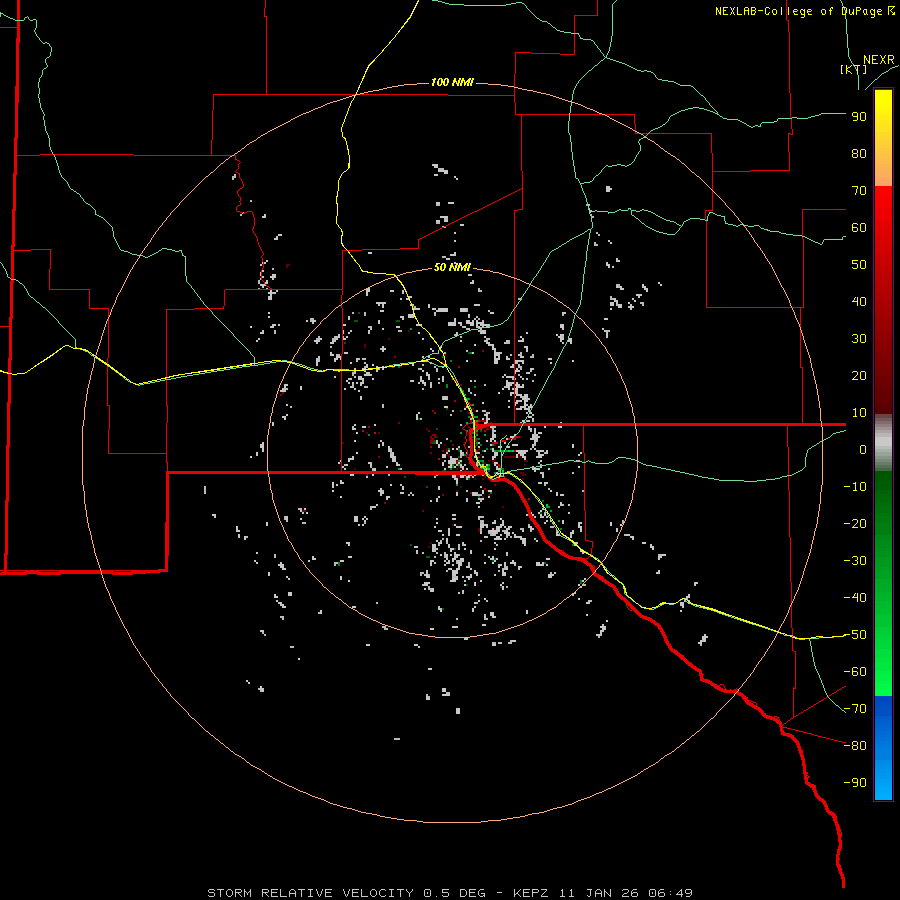Viewport: 900px width, 900px height.
Task: Click the 50 NMI range ring label
Action: (x=452, y=267)
